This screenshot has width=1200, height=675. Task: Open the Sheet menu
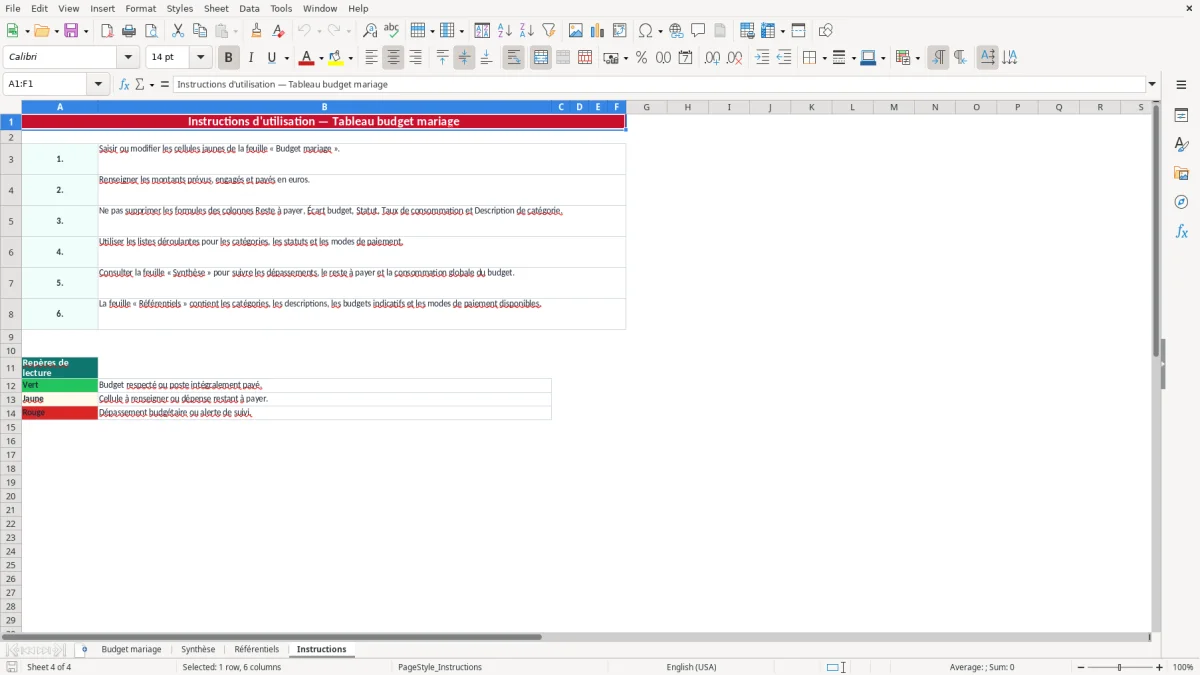pyautogui.click(x=217, y=8)
